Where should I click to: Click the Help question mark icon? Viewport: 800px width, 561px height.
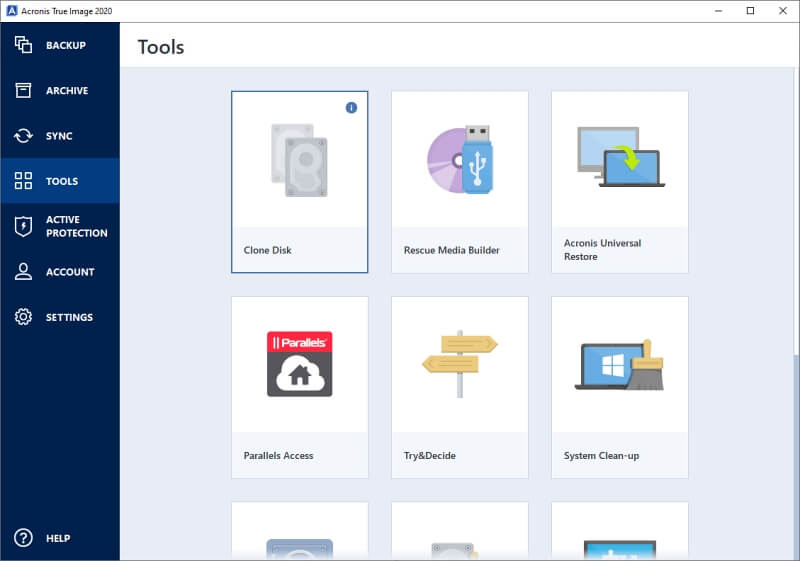(x=23, y=538)
